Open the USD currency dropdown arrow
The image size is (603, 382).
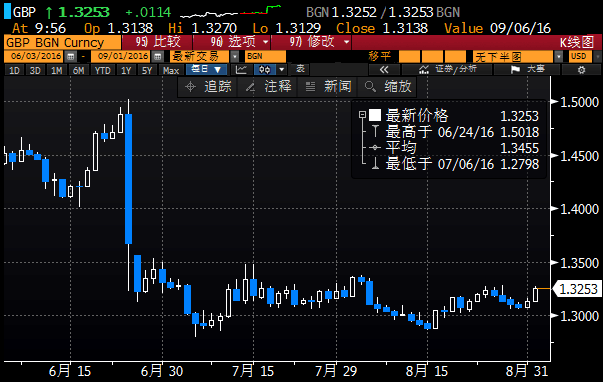point(597,57)
